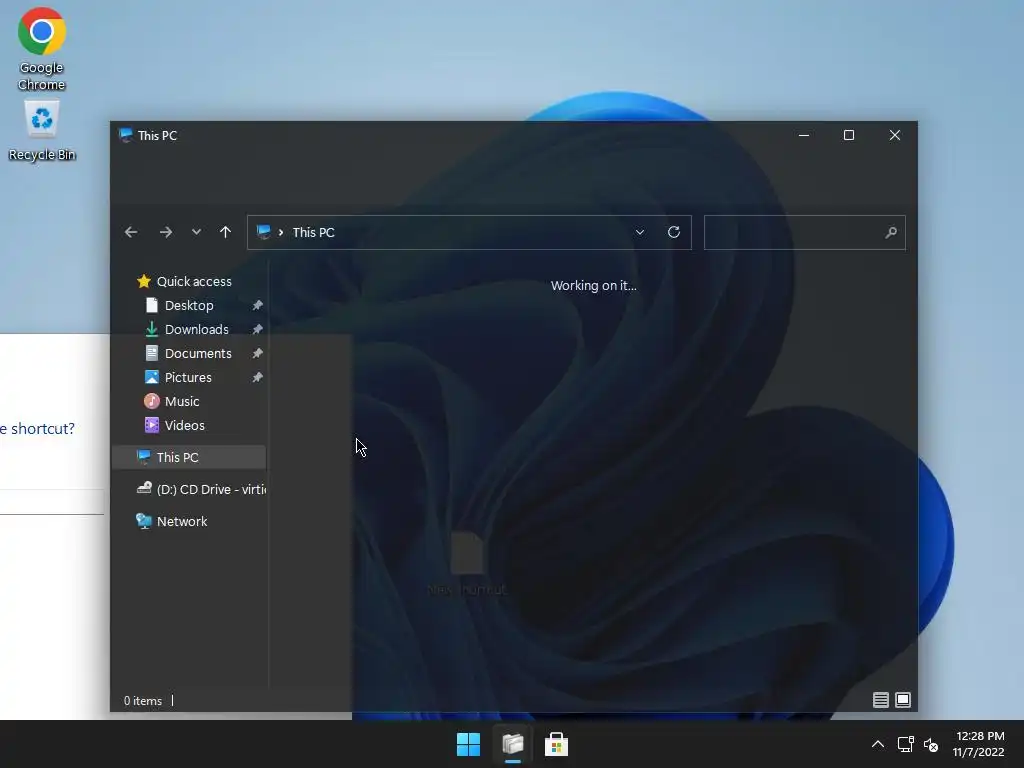This screenshot has width=1024, height=768.
Task: Click the This PC title bar icon
Action: [125, 135]
